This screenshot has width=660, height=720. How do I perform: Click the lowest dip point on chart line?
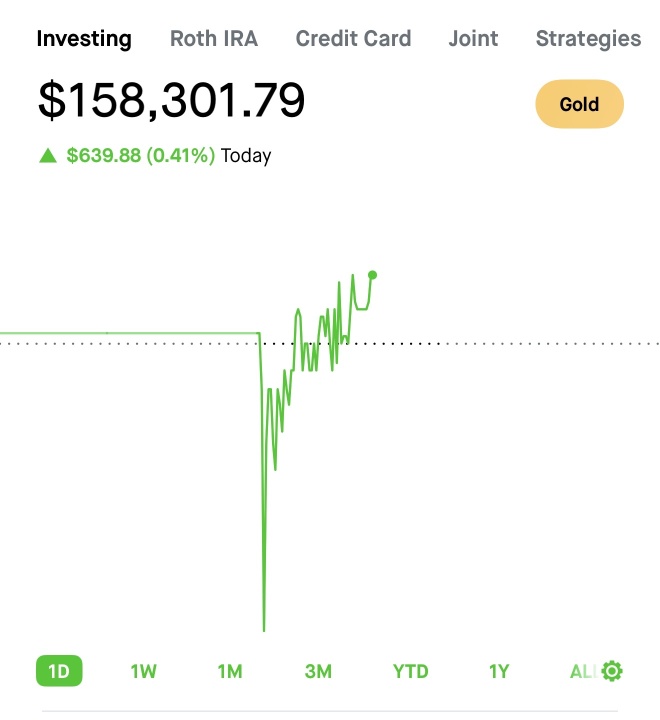pos(264,629)
